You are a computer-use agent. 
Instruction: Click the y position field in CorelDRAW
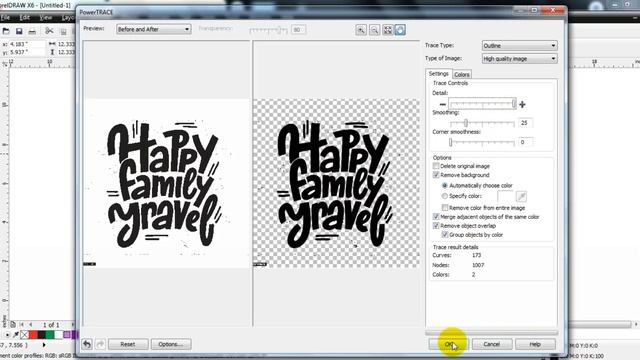(x=26, y=52)
